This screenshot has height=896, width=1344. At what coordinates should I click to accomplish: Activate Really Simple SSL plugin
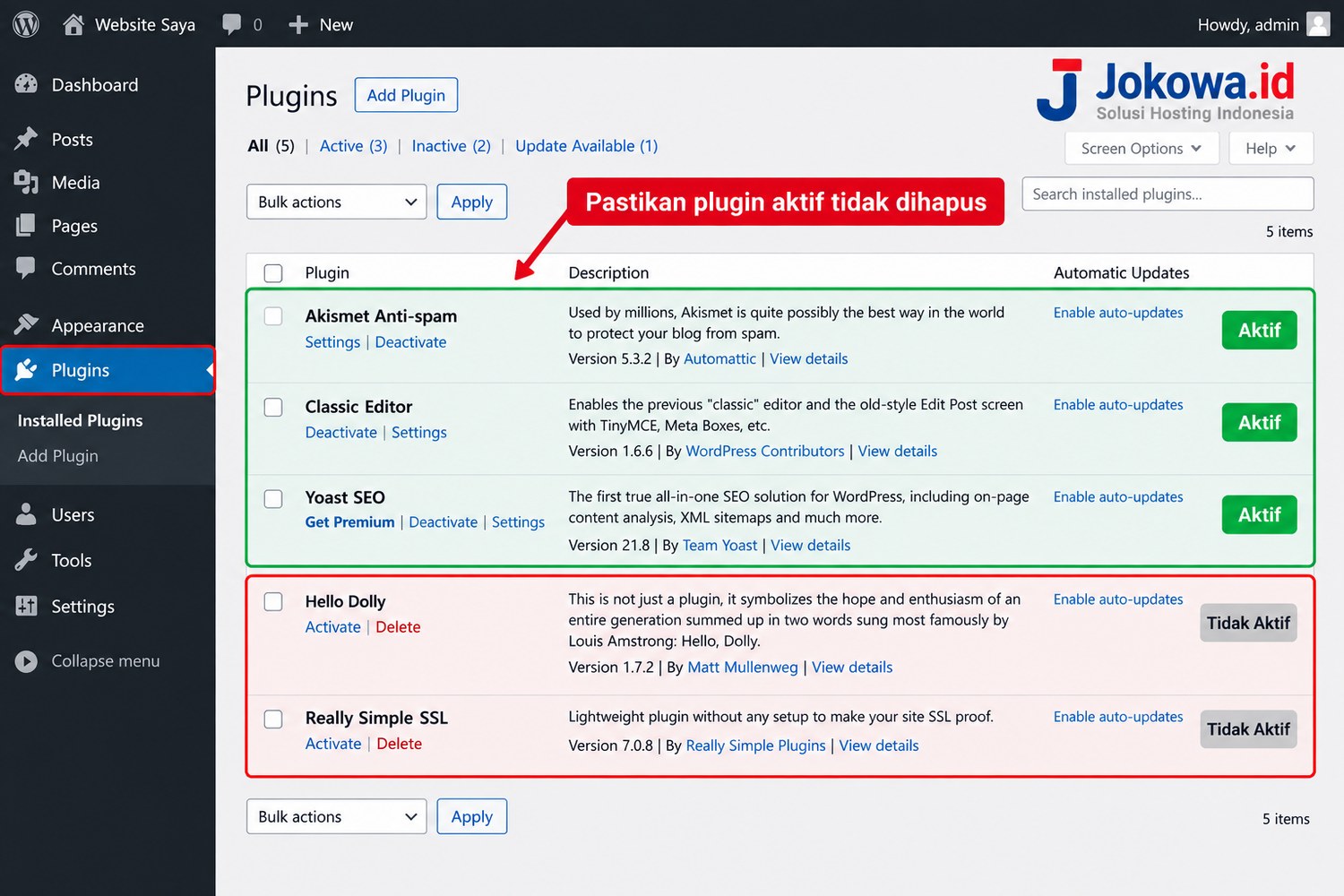333,744
